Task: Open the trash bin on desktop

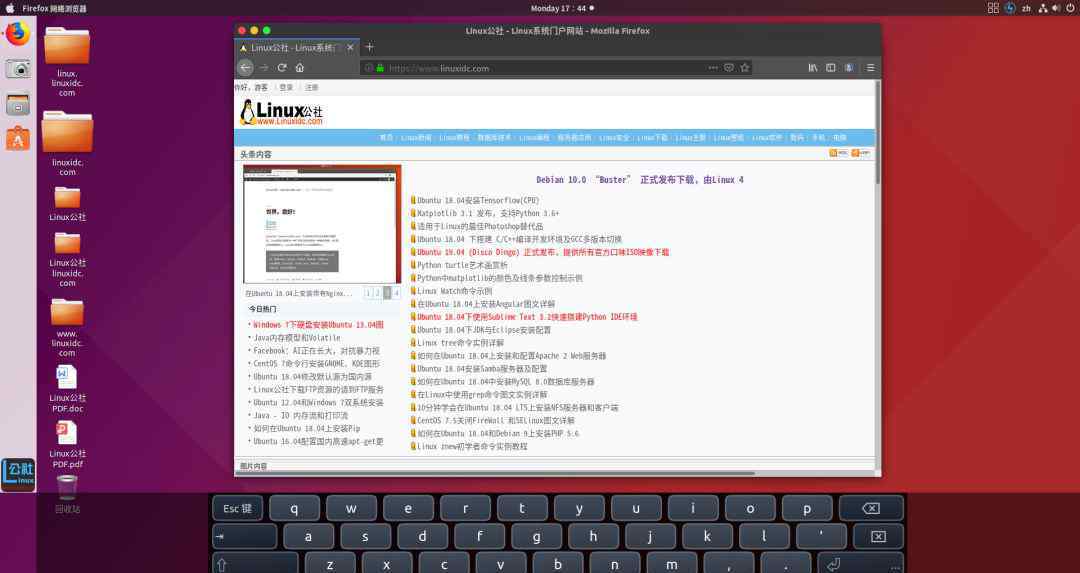Action: 67,494
